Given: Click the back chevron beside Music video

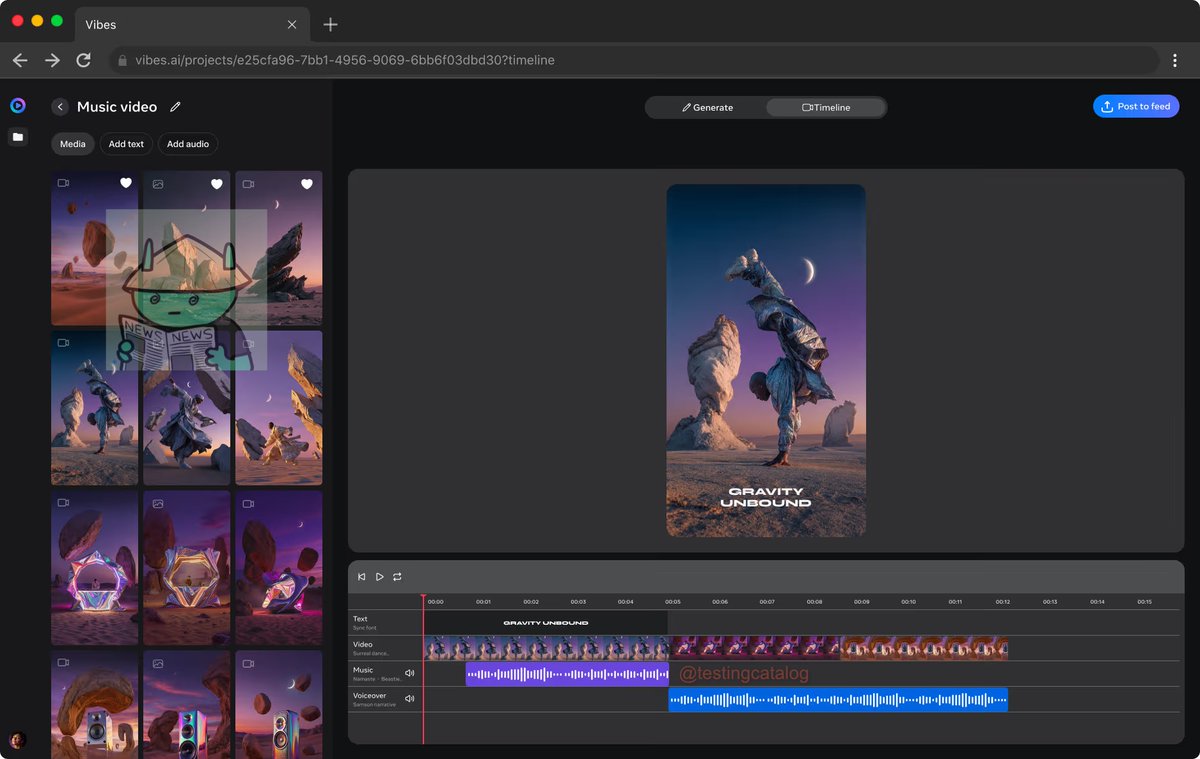Looking at the screenshot, I should click(x=59, y=106).
